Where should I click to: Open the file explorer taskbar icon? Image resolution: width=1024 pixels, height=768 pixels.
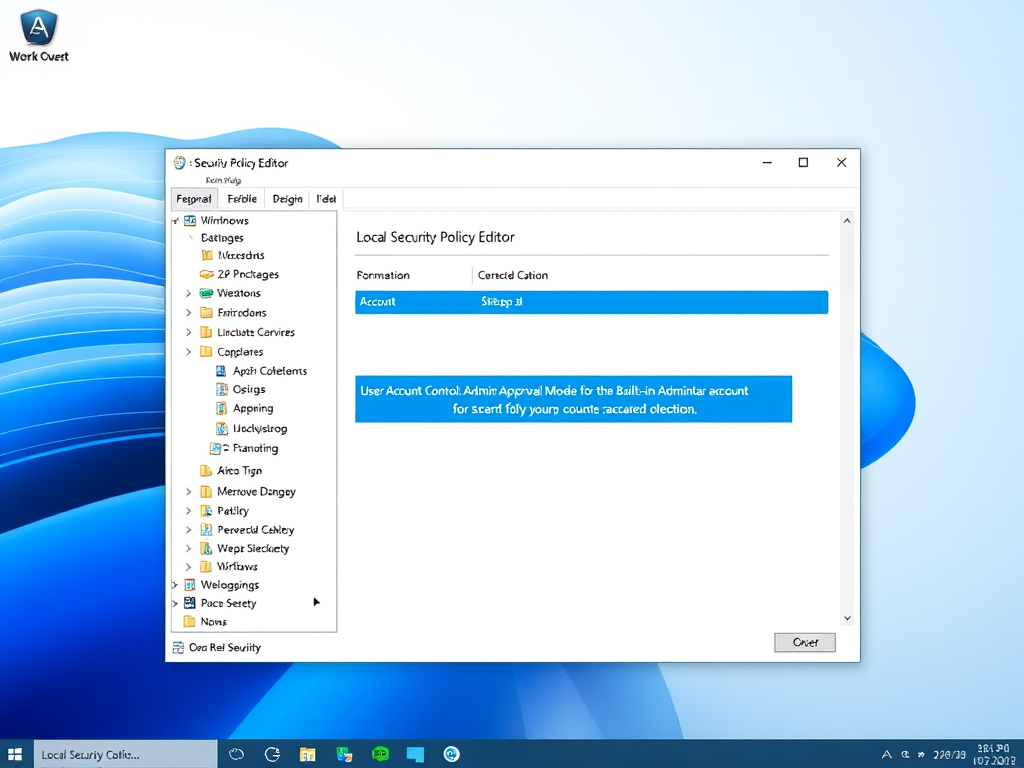point(308,754)
